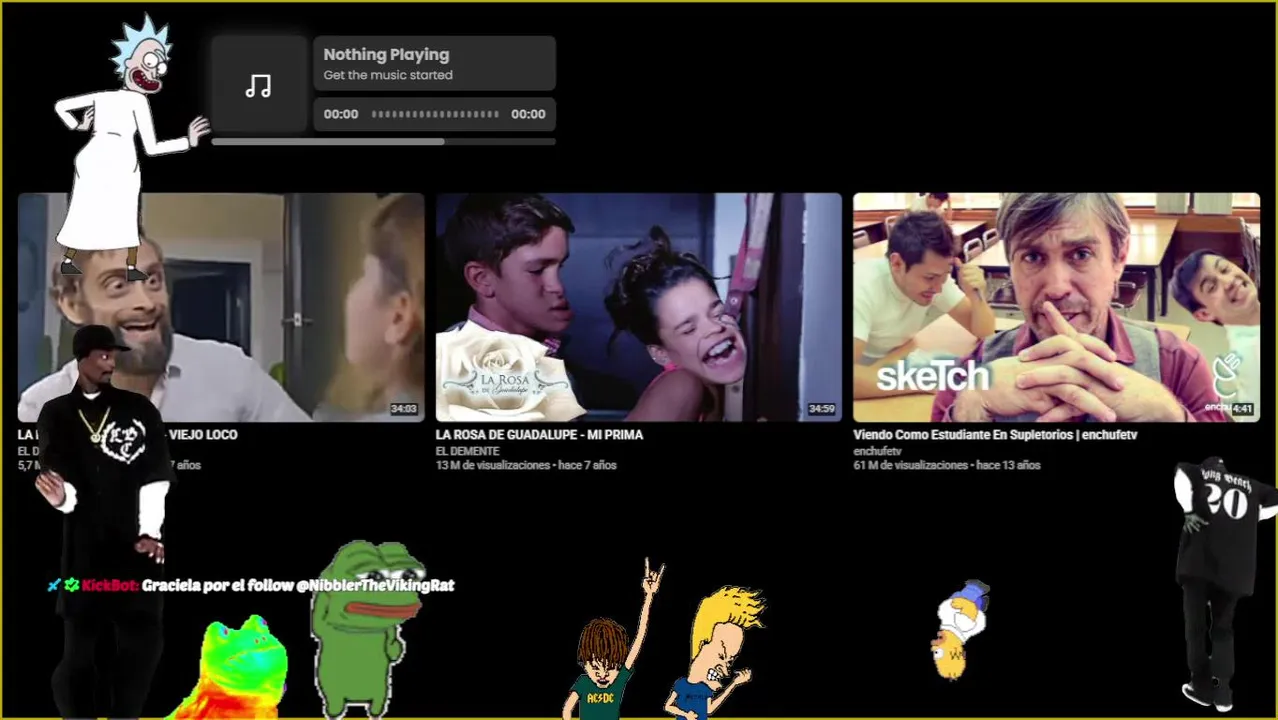Click the upside-down Homer Simpson sticker
Viewport: 1278px width, 720px height.
tap(961, 630)
